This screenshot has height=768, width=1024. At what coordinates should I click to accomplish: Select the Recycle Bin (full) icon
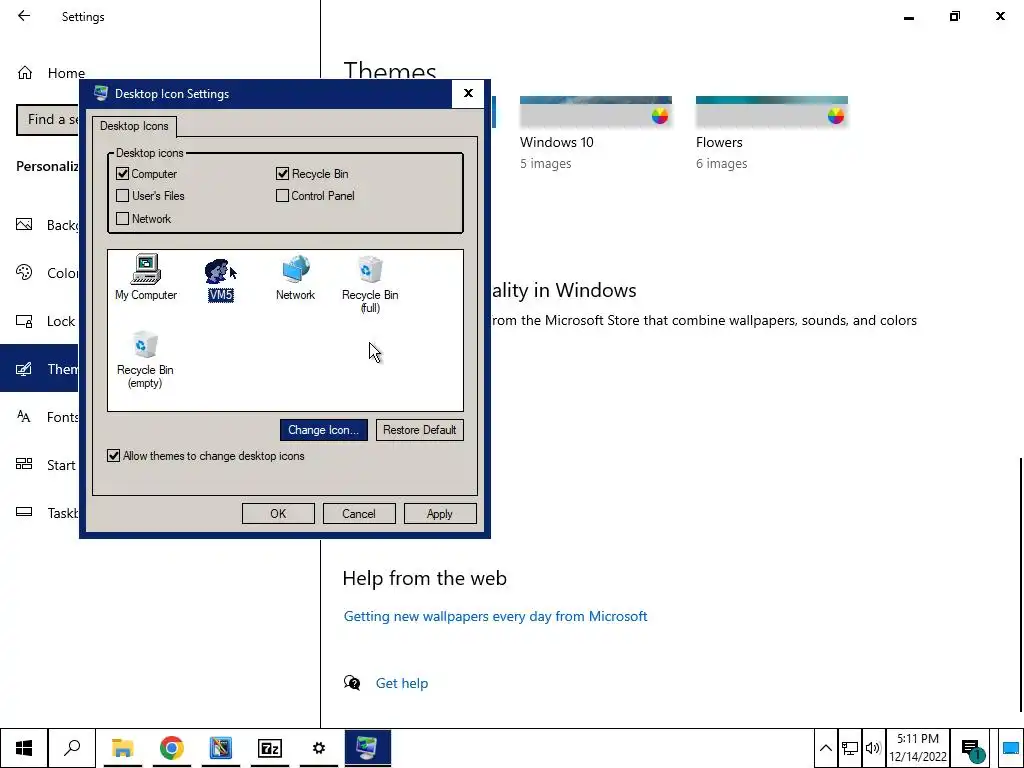(x=370, y=284)
